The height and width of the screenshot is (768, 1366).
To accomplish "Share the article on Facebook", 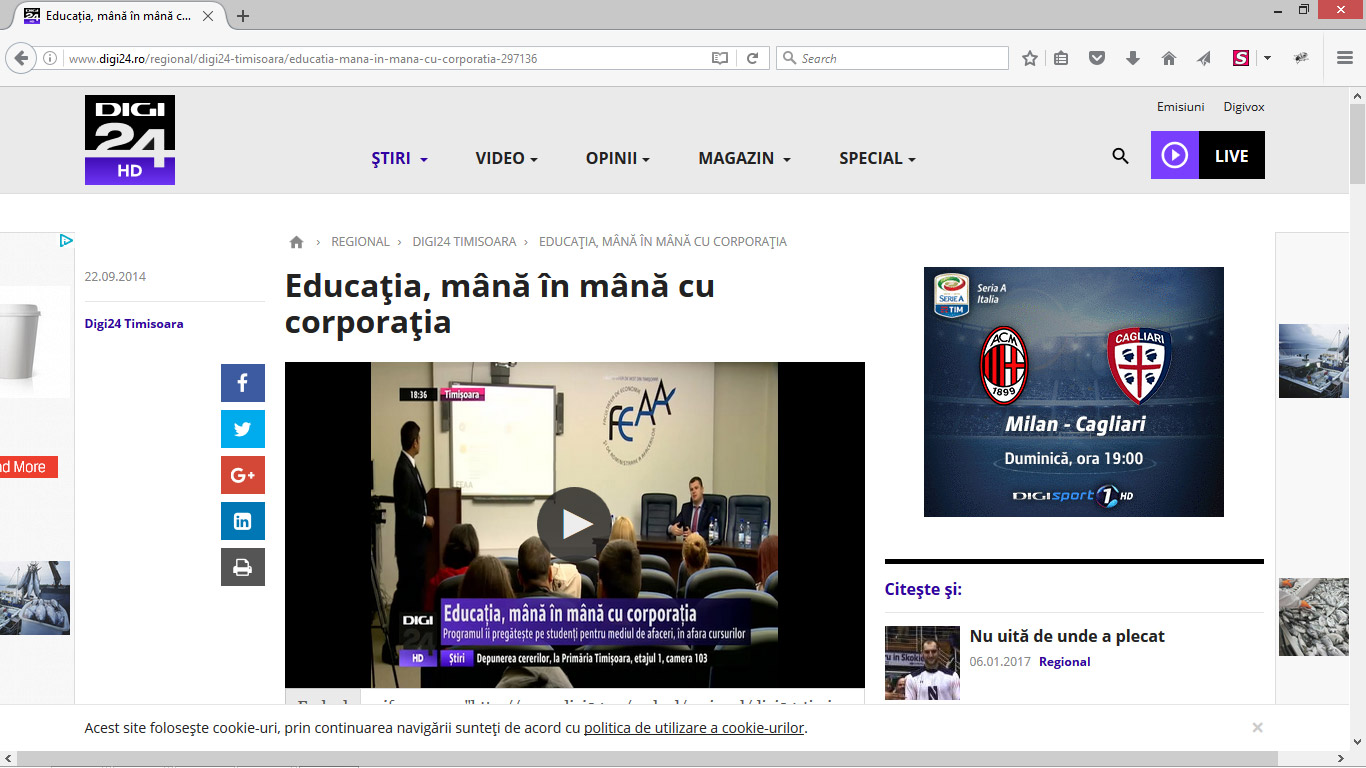I will 243,383.
